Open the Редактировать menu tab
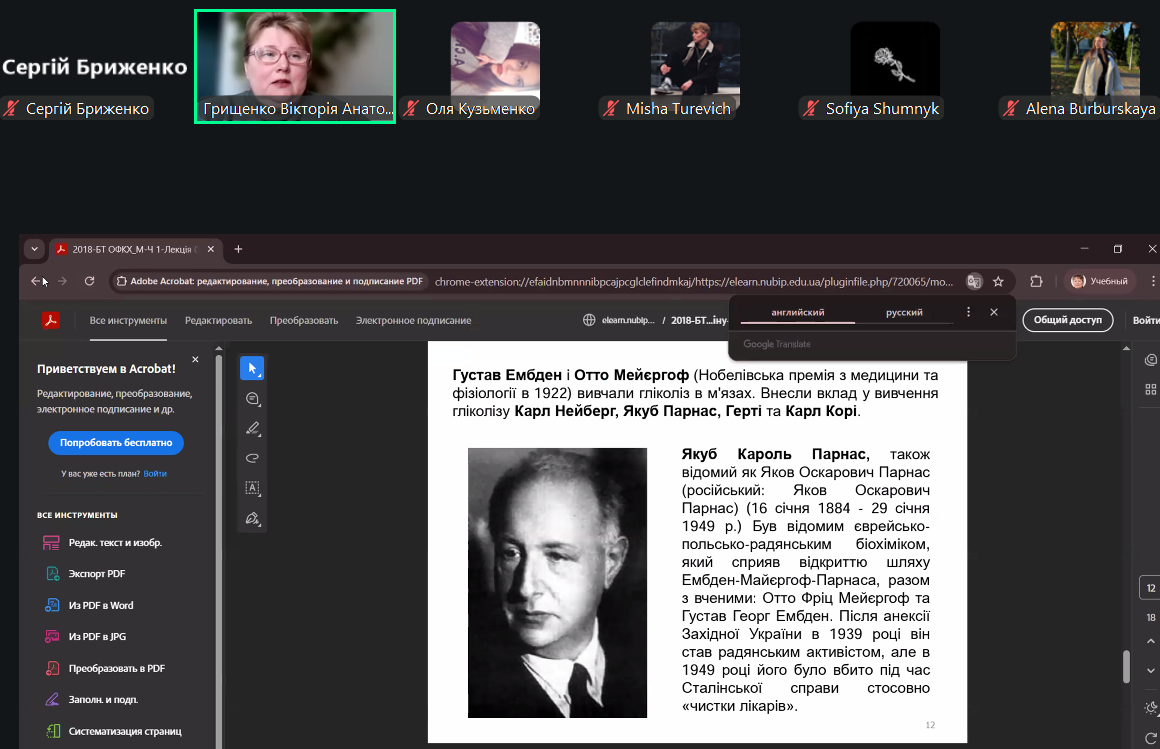Screen dimensions: 1160x749 [218, 321]
